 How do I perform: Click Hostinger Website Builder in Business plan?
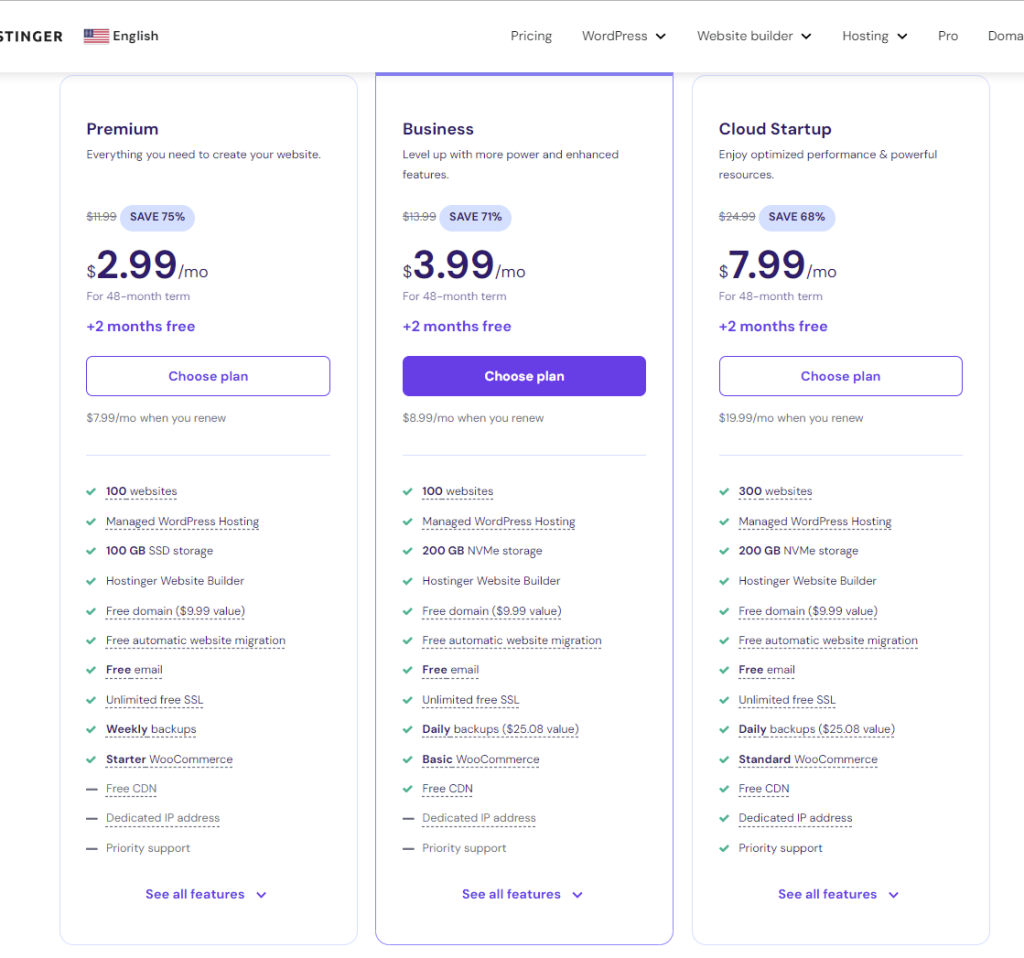(491, 581)
